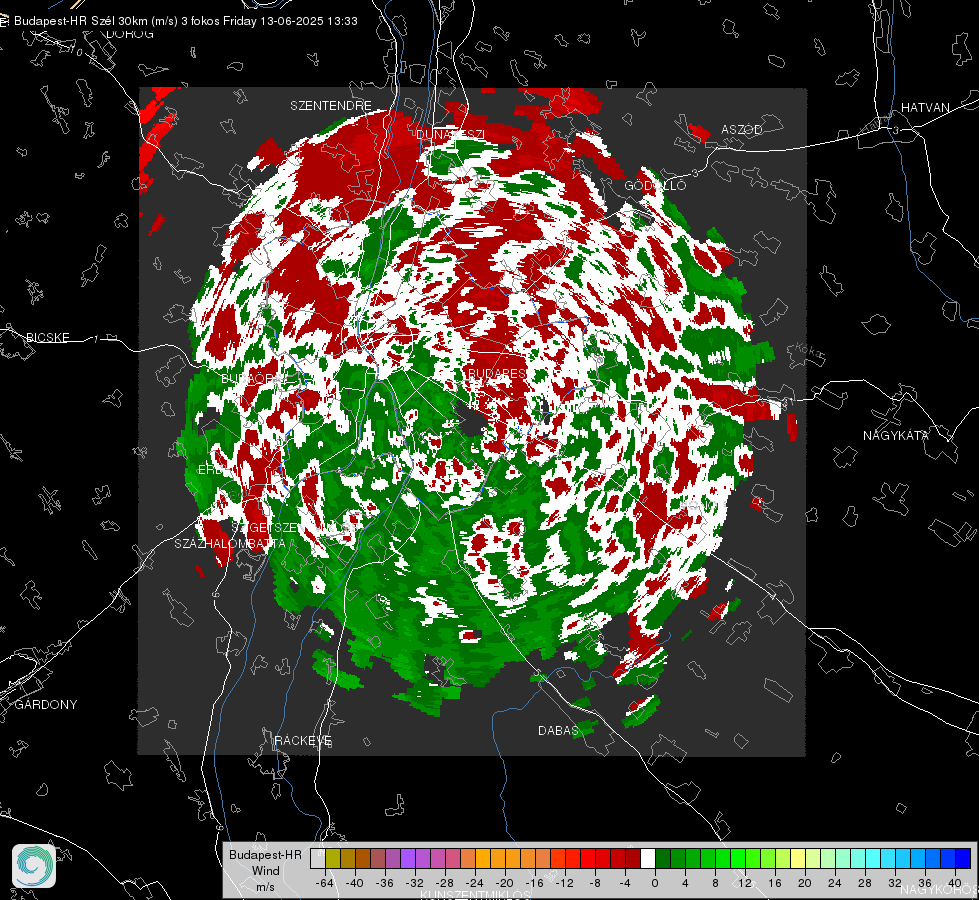Click the '32' legend value
979x900 pixels.
[x=895, y=883]
